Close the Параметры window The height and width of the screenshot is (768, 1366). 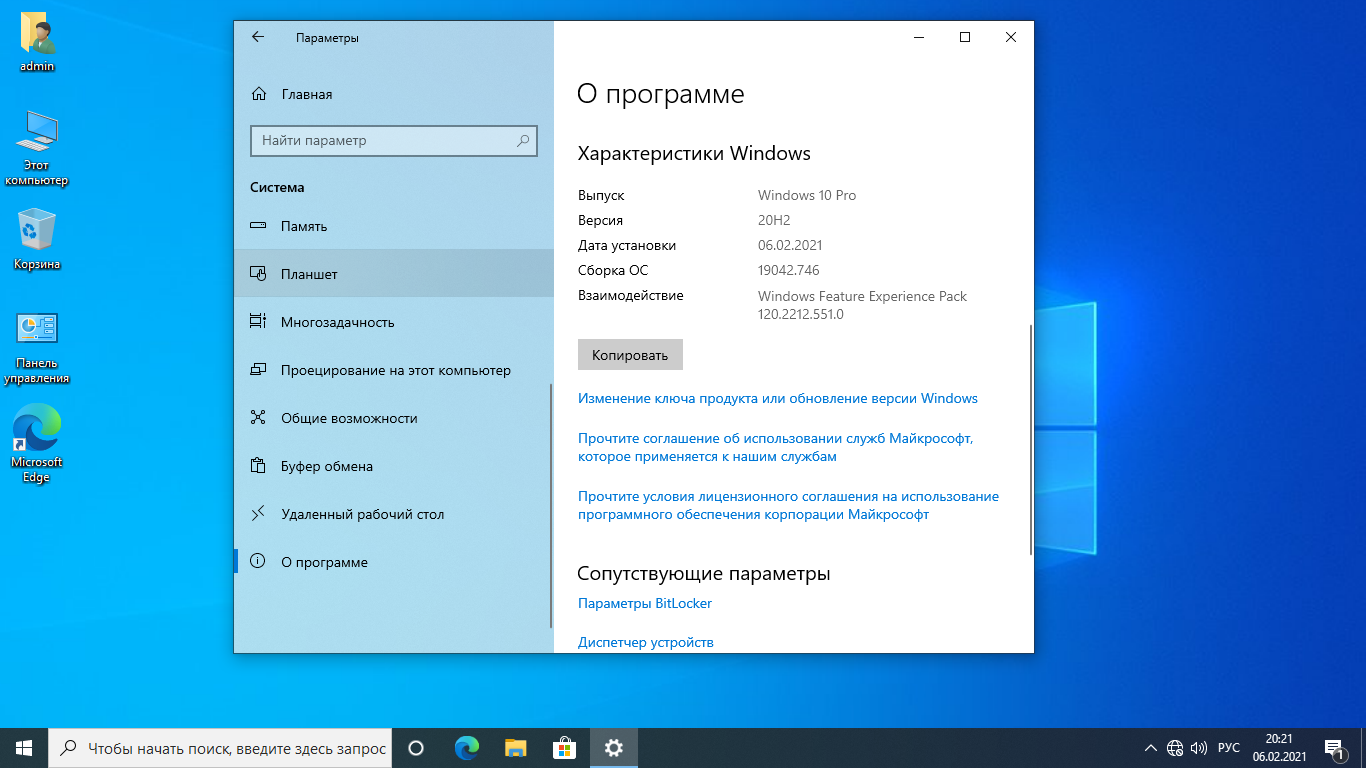point(1011,37)
